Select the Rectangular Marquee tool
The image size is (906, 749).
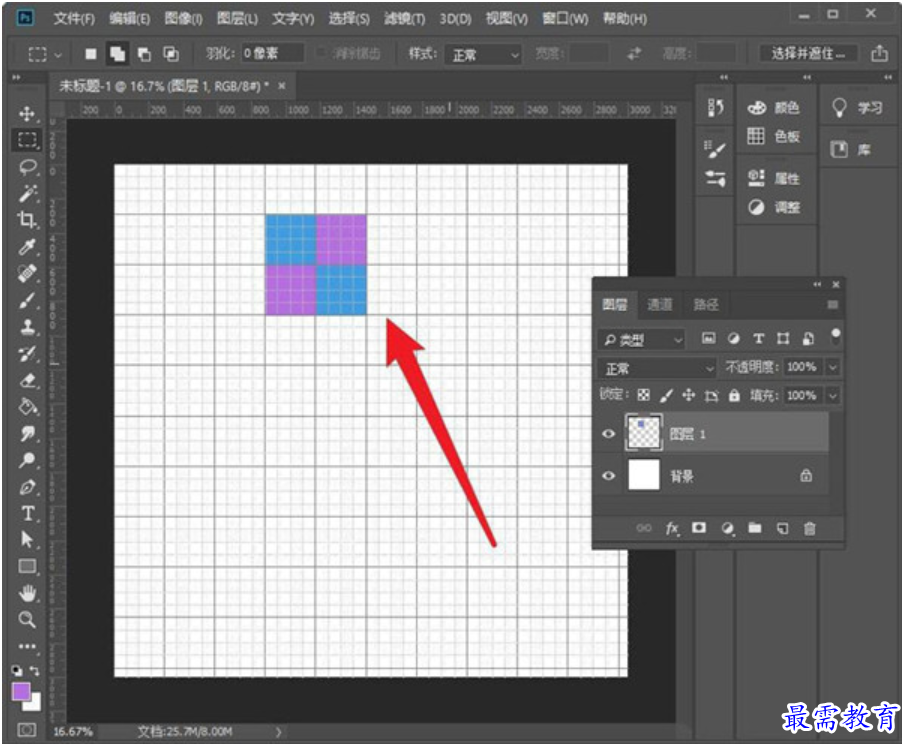point(27,140)
